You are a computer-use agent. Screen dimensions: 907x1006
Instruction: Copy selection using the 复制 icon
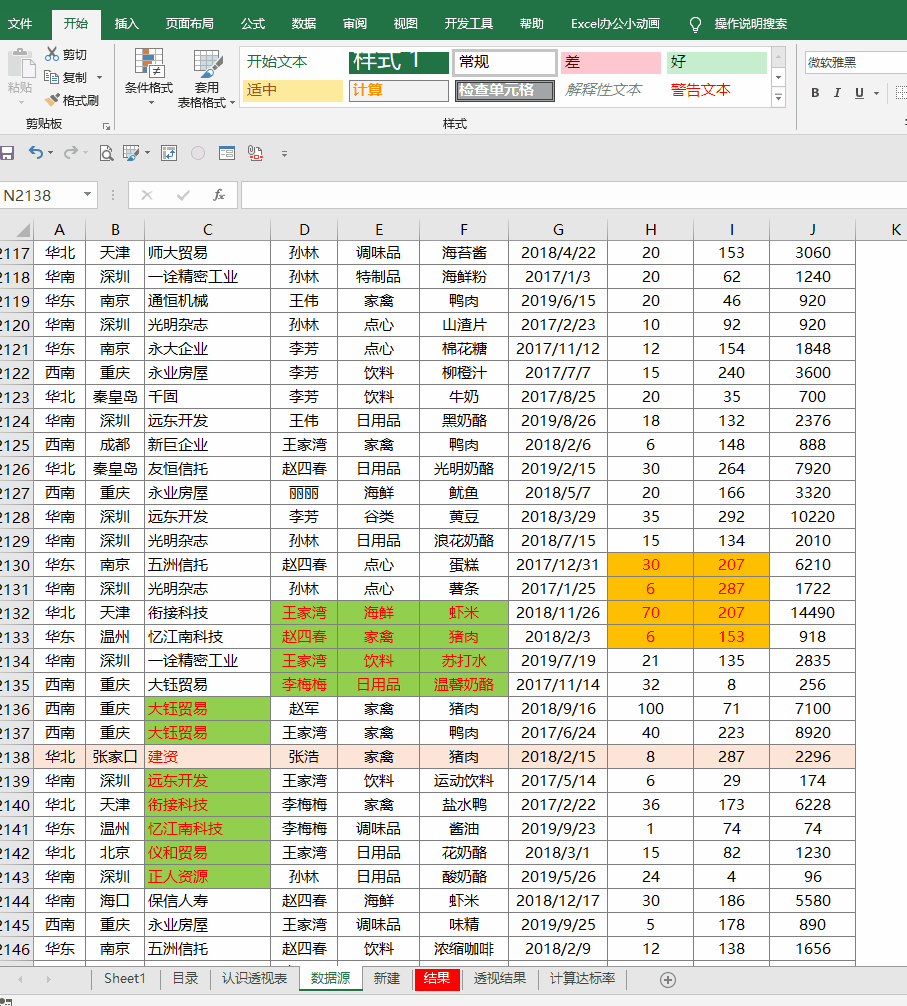click(x=52, y=77)
